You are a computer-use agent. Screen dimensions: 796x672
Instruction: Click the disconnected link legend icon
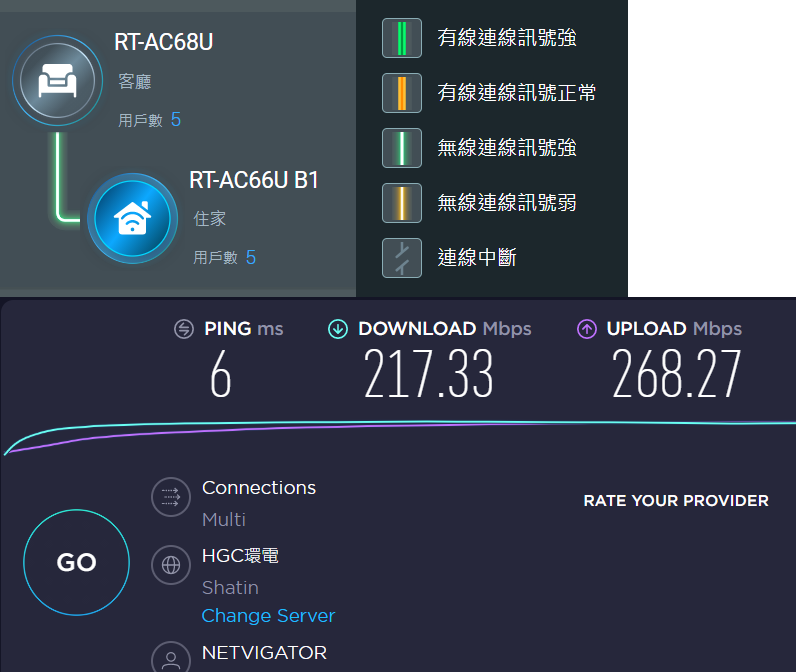[402, 258]
